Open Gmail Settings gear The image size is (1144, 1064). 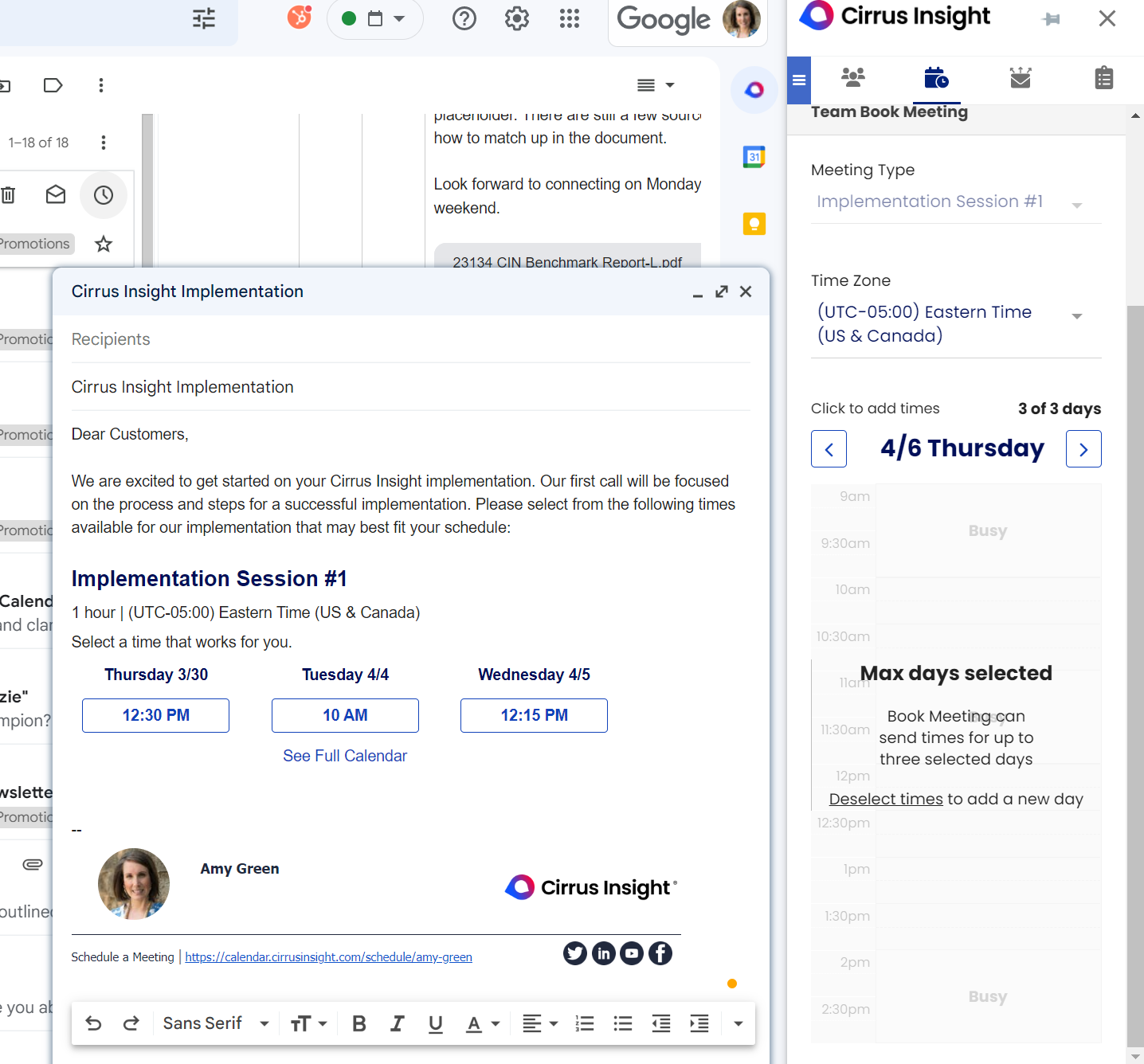[517, 18]
